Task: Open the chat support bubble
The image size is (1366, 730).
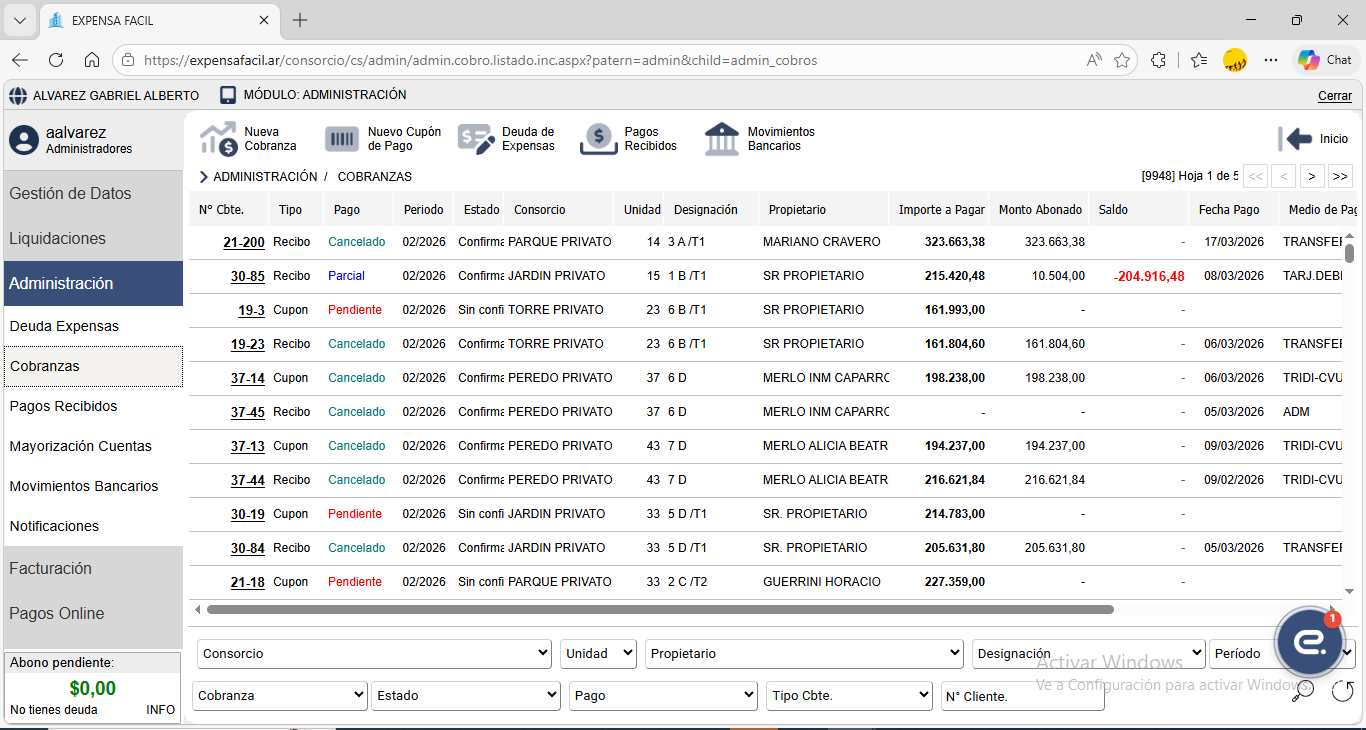Action: (x=1309, y=643)
